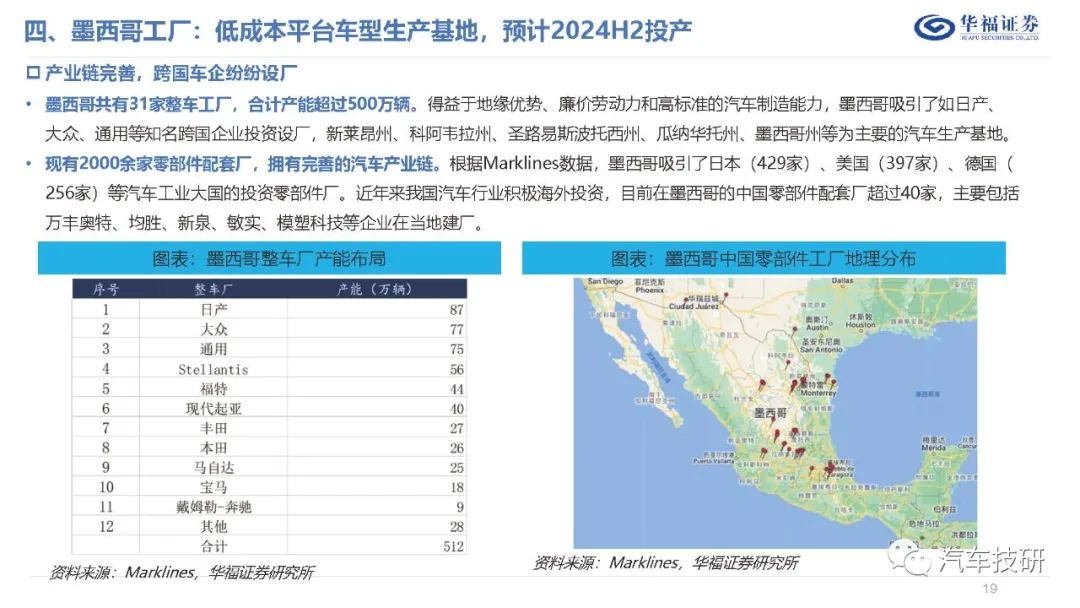Click the Mérida label on the map
This screenshot has width=1080, height=608.
[x=934, y=448]
